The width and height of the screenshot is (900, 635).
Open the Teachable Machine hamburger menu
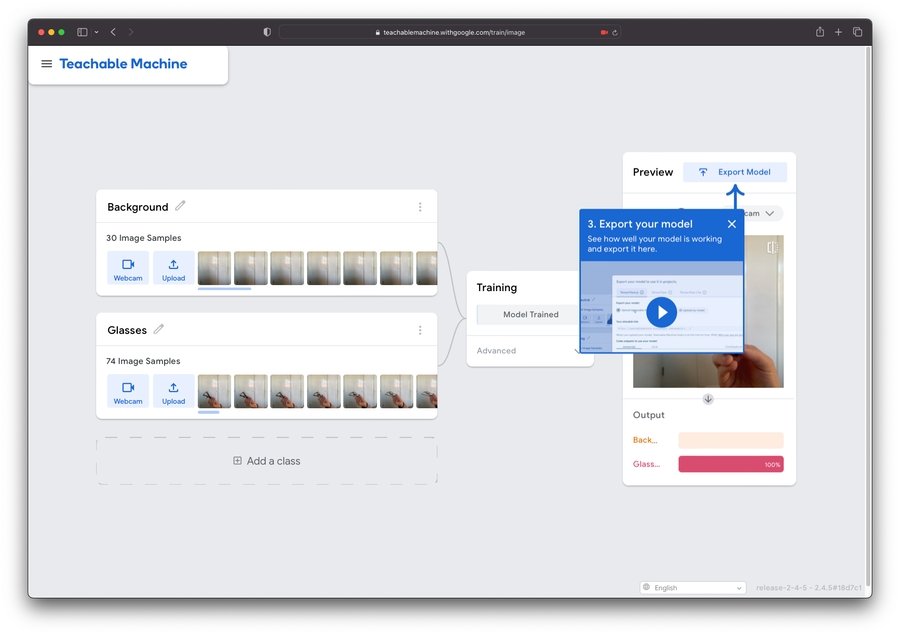click(x=46, y=64)
